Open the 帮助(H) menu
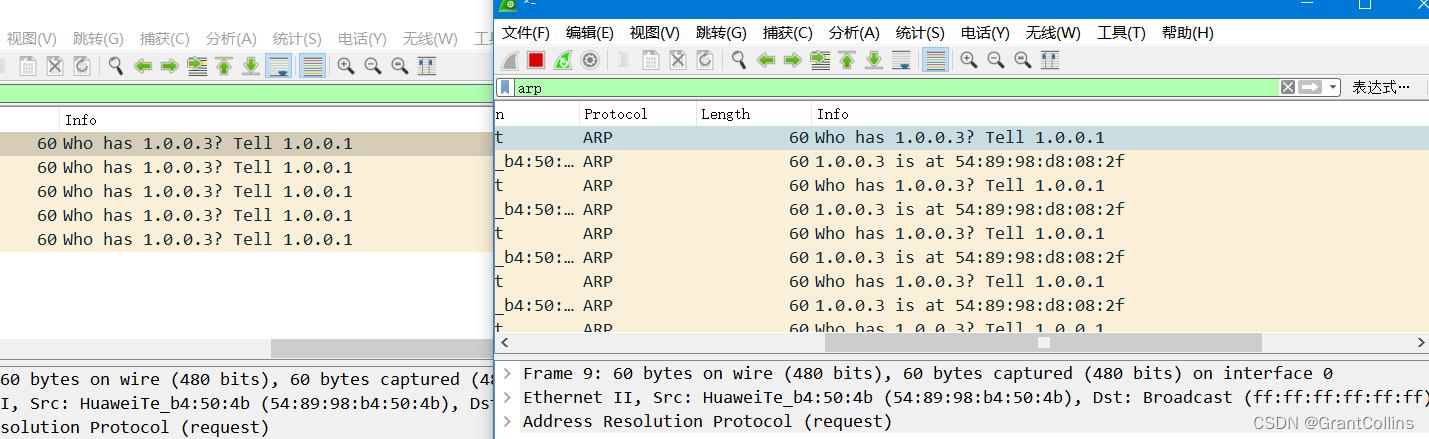The height and width of the screenshot is (439, 1429). [1187, 33]
